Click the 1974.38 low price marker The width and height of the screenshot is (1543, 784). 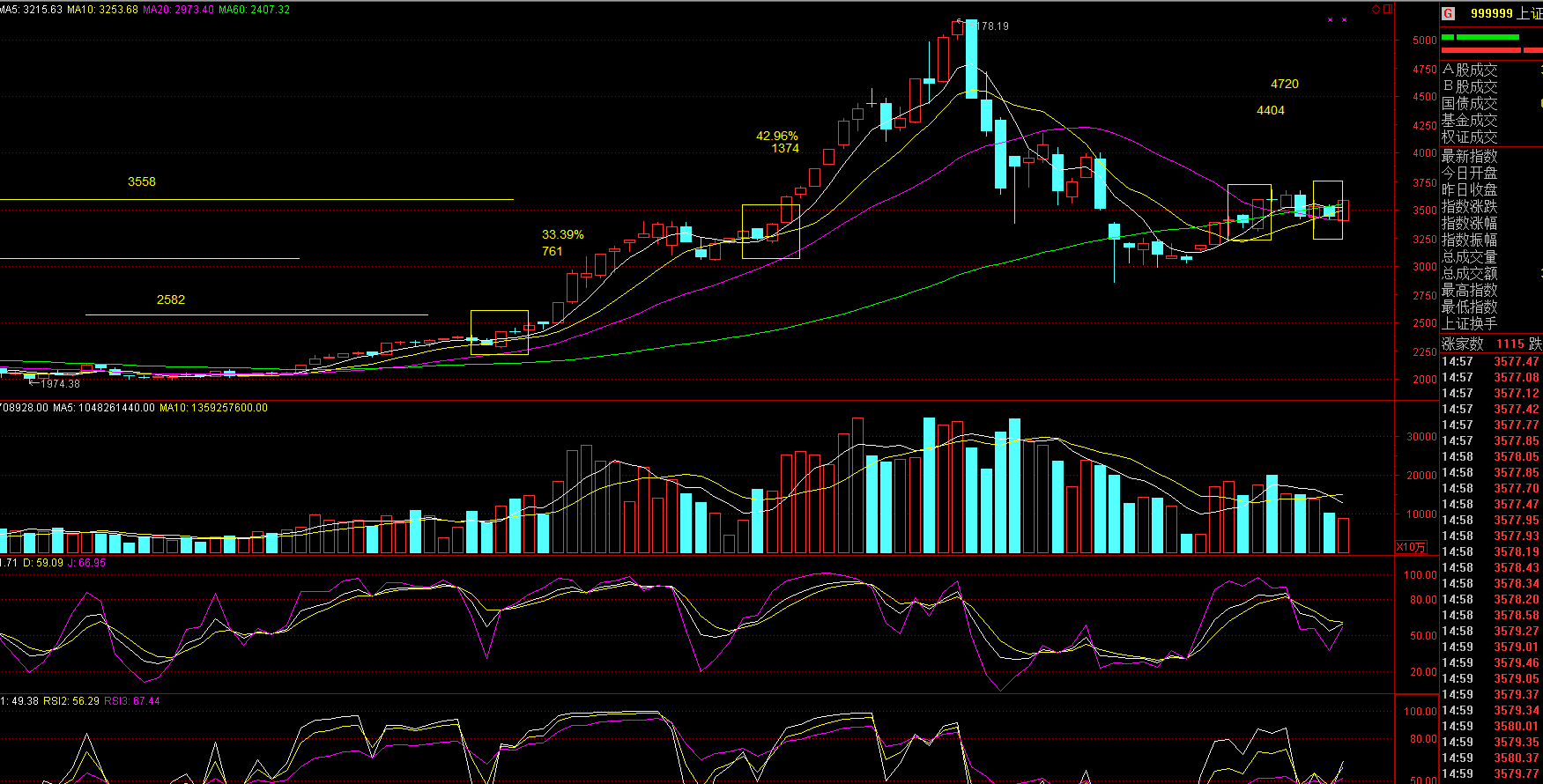click(x=55, y=383)
